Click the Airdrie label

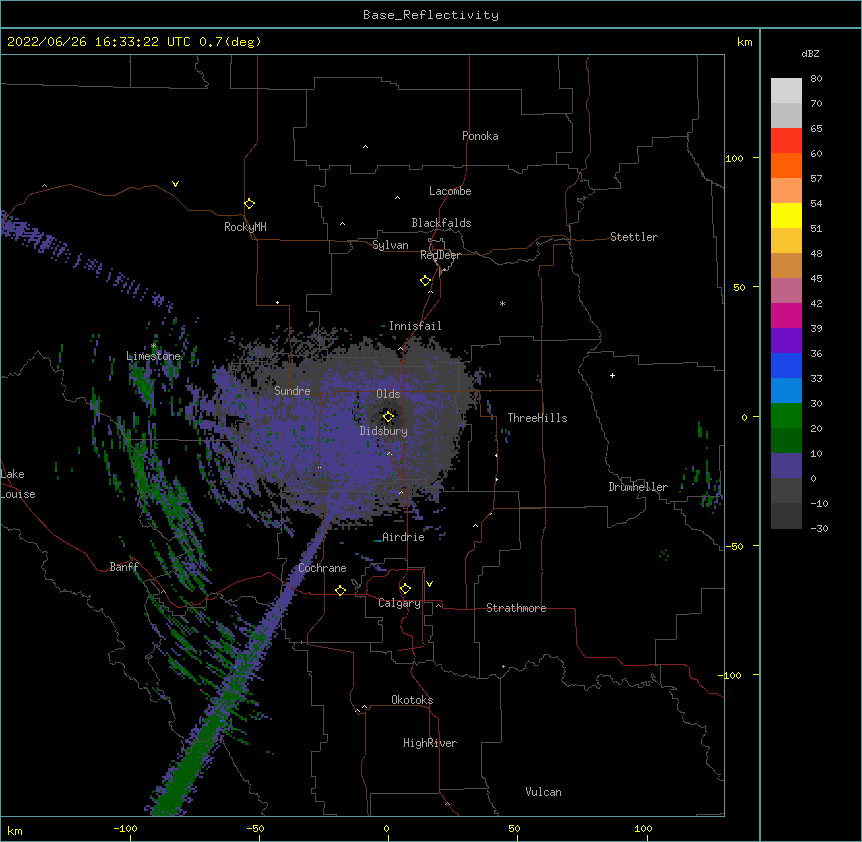(x=404, y=537)
